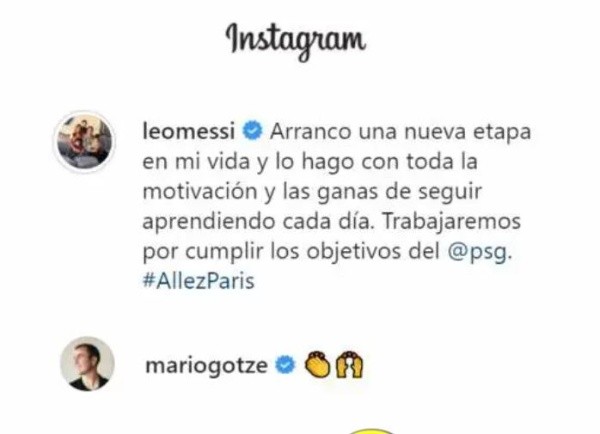Click the word 'cumplir' in the caption

(x=225, y=253)
